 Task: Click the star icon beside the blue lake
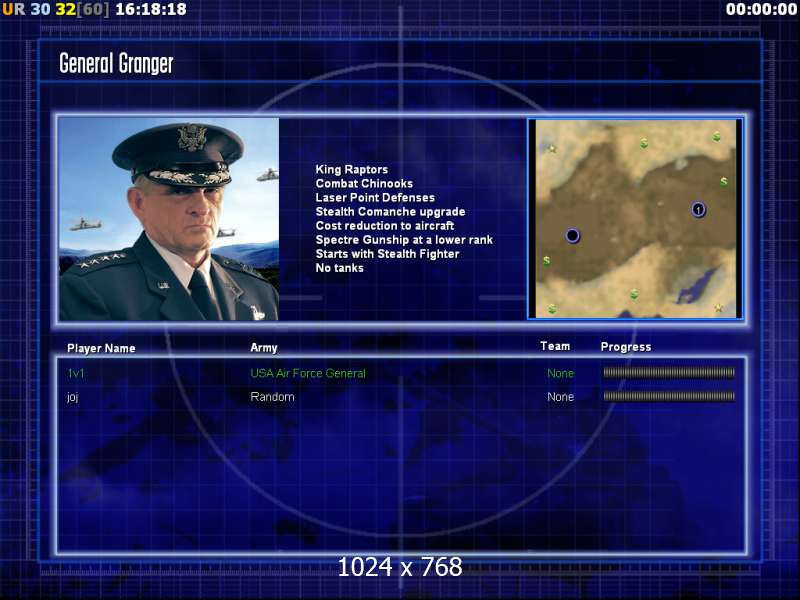pyautogui.click(x=719, y=308)
